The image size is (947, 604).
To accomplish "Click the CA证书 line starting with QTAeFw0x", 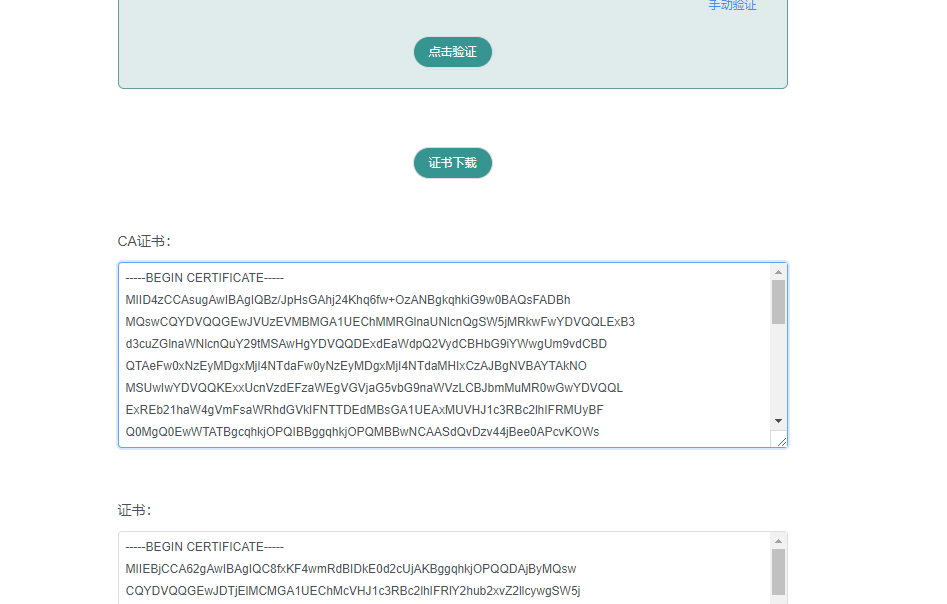I will [x=356, y=366].
